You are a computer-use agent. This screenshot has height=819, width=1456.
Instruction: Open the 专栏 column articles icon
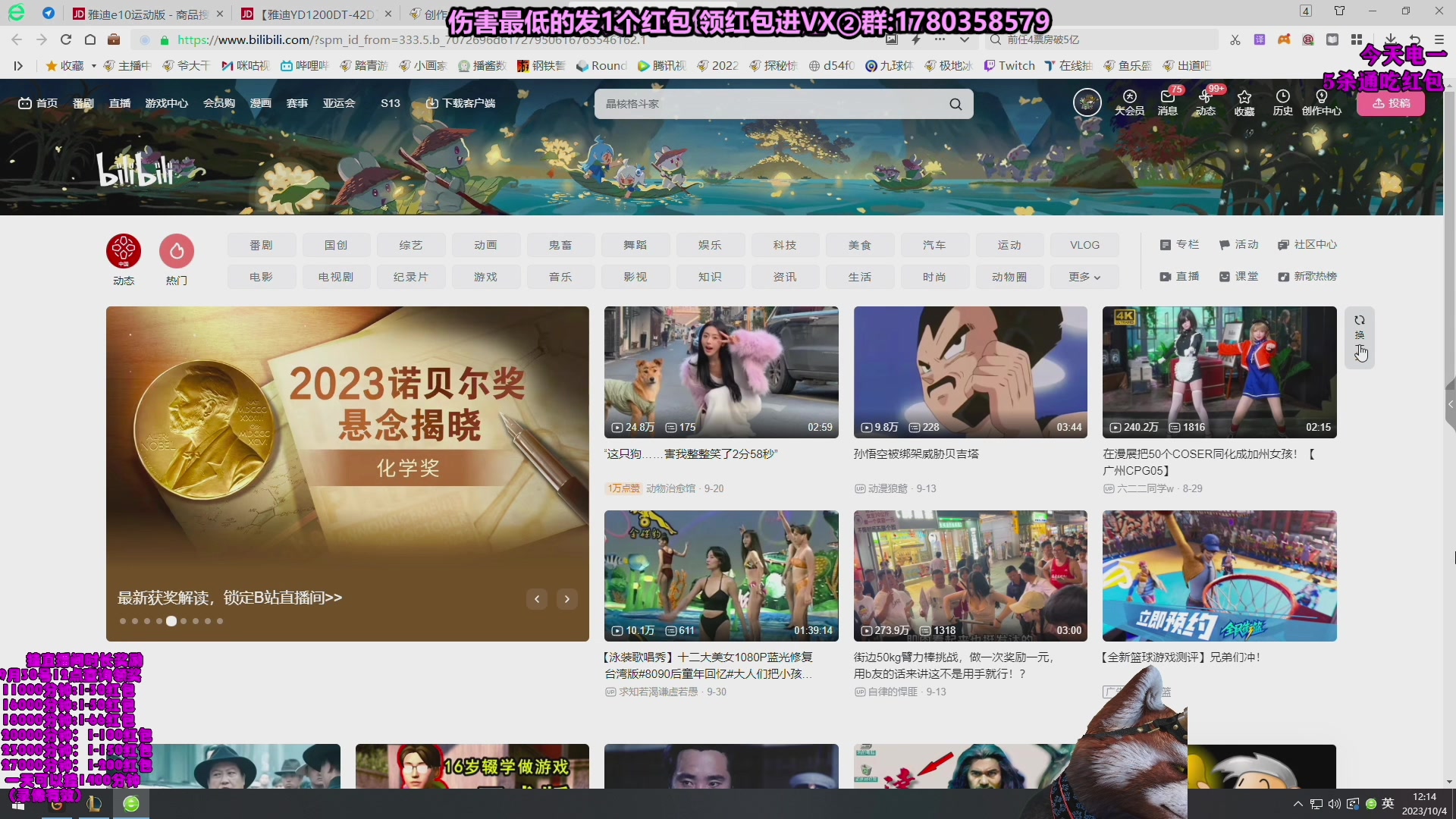click(x=1179, y=244)
